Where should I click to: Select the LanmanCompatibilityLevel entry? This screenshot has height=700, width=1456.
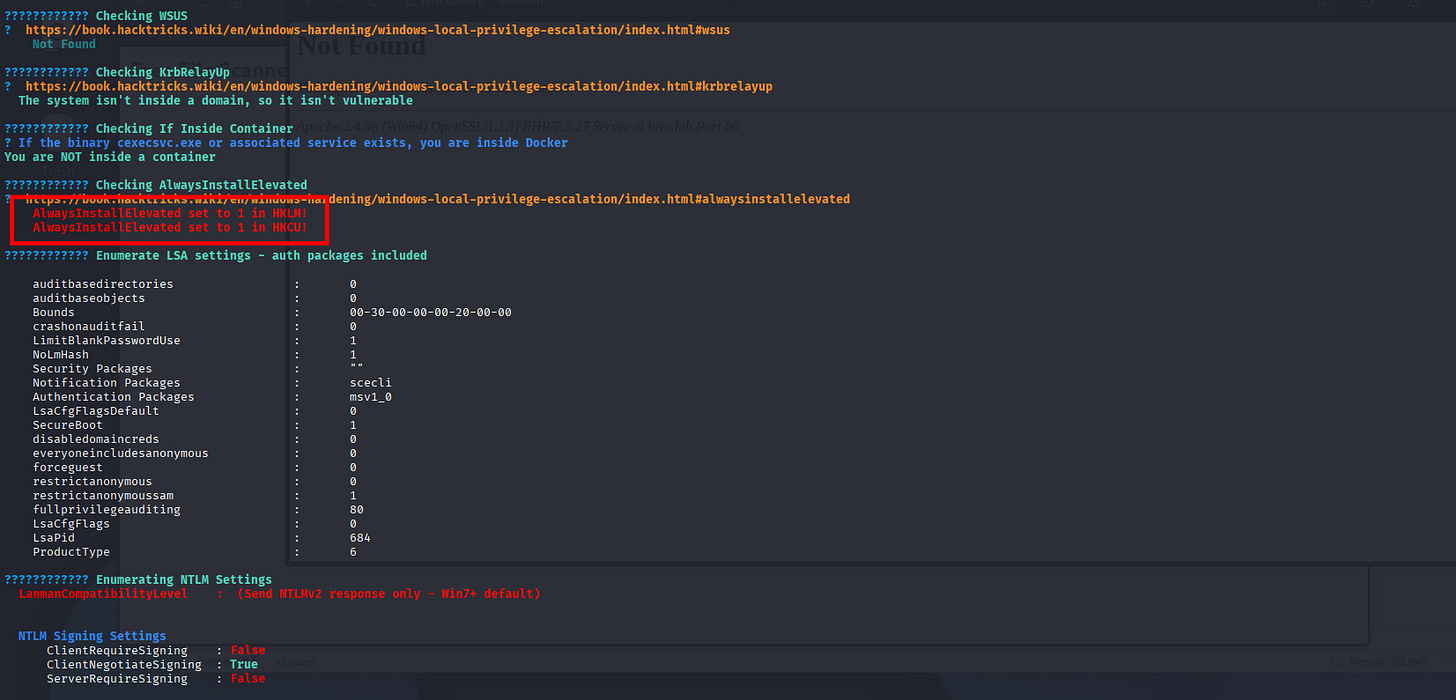click(103, 593)
